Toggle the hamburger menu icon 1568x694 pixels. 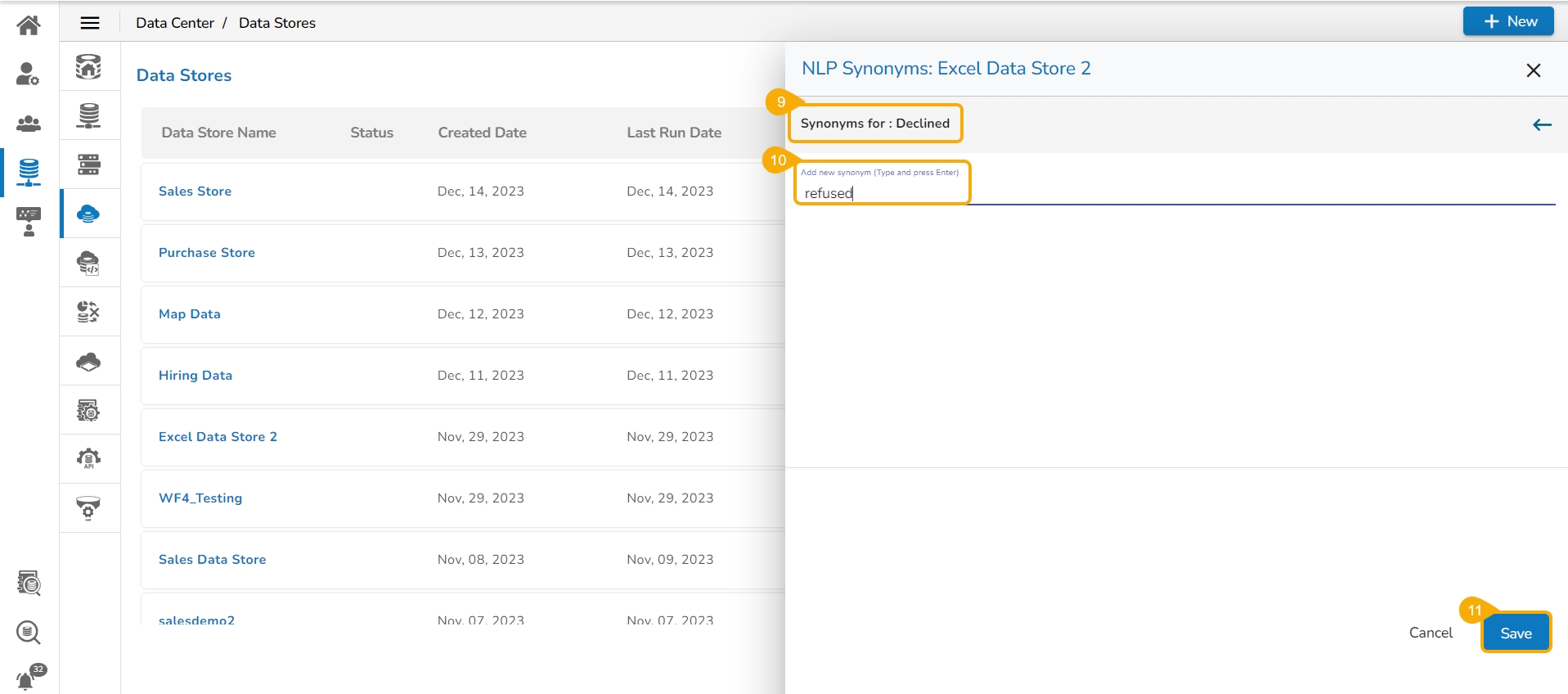pos(90,23)
